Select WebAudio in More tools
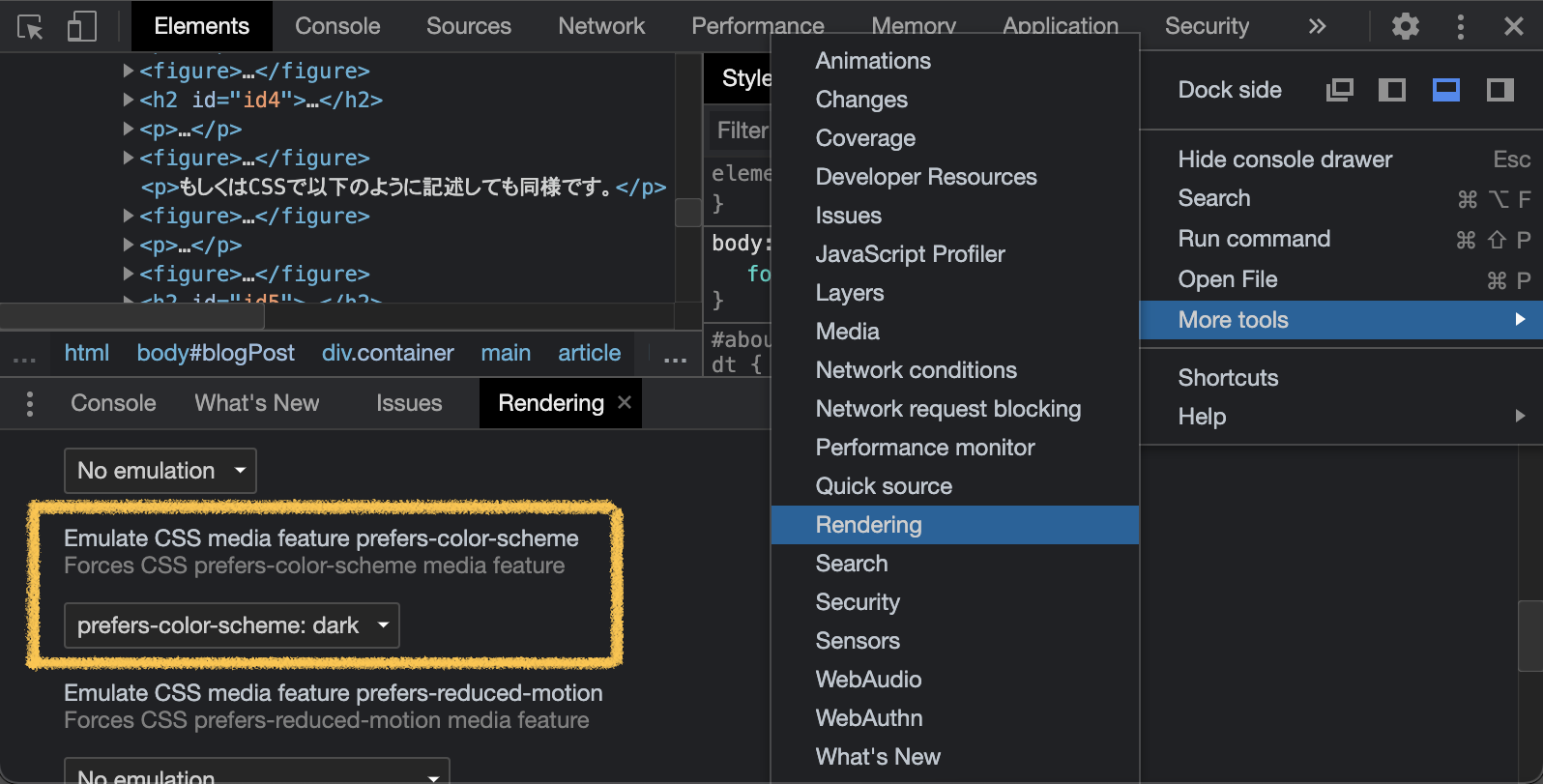Screen dimensions: 1543x784 [x=955, y=680]
